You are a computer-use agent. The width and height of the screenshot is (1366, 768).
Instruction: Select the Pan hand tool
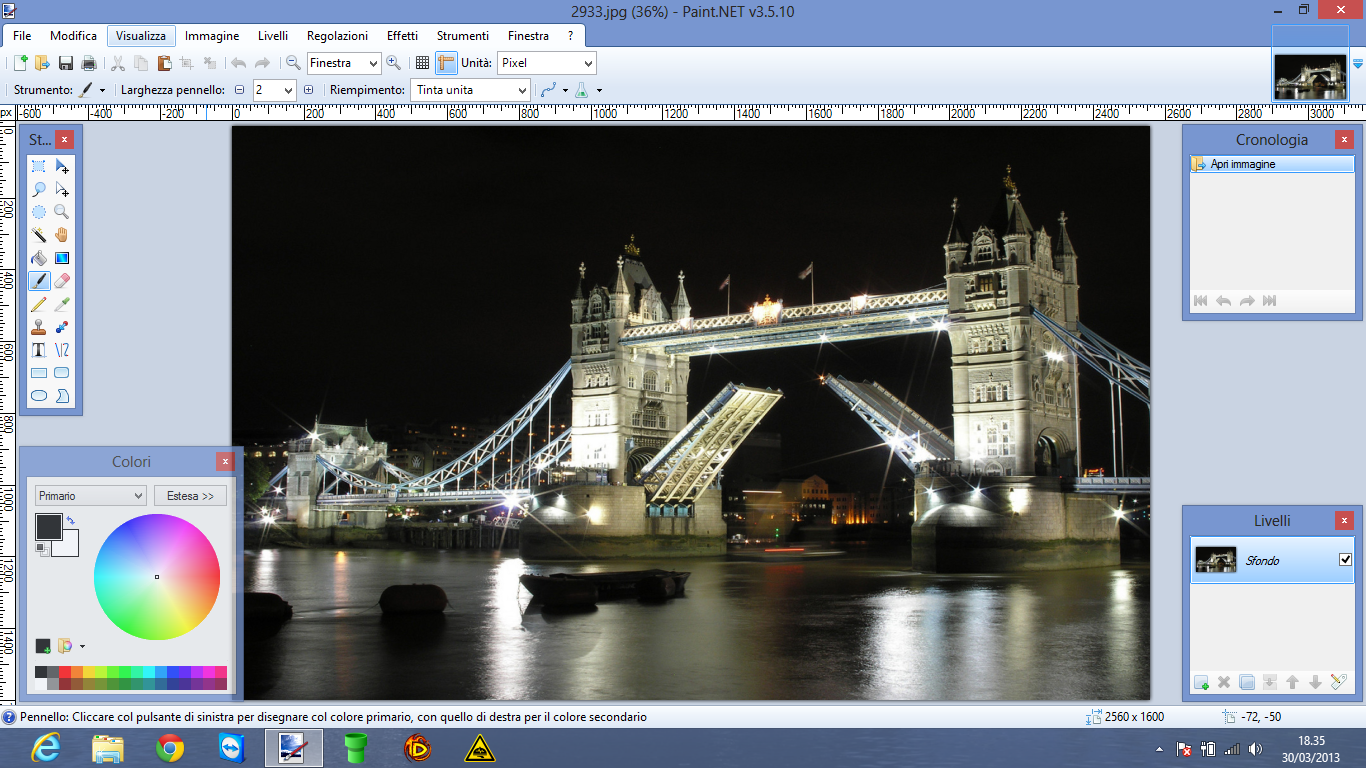62,235
